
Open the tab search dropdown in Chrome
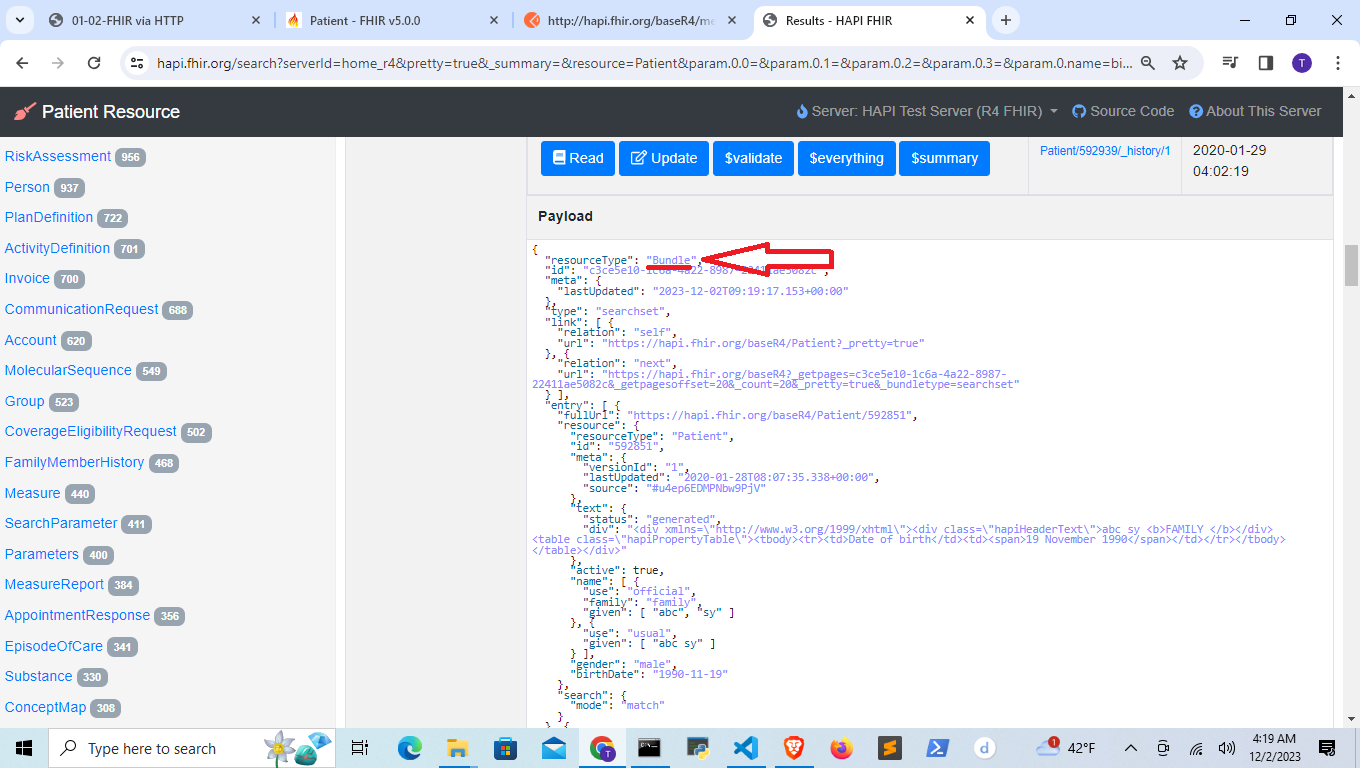click(x=21, y=20)
